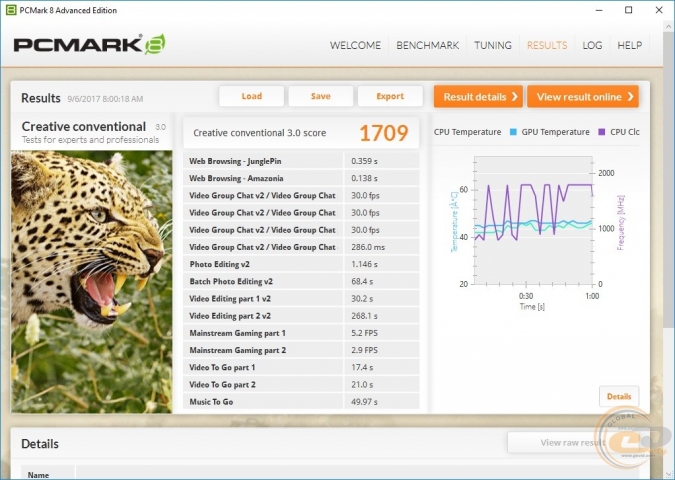Open Result details
675x480 pixels.
pyautogui.click(x=478, y=96)
